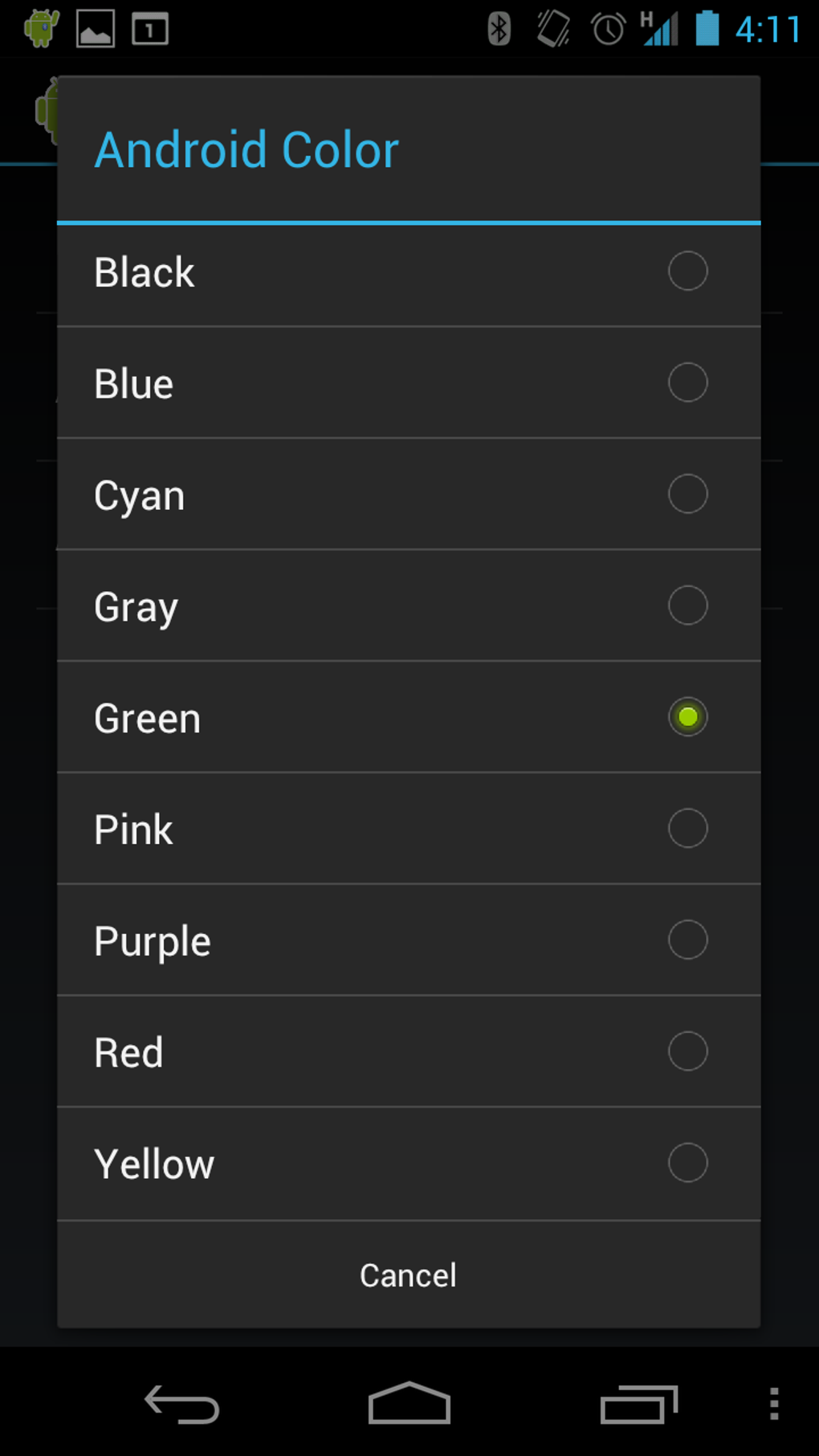819x1456 pixels.
Task: Tap the Android debug icon in status bar
Action: click(41, 29)
